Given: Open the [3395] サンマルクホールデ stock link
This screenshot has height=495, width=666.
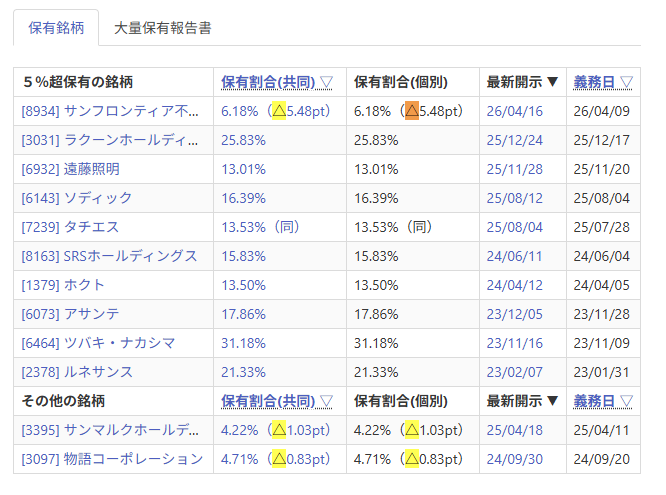Looking at the screenshot, I should [x=110, y=430].
